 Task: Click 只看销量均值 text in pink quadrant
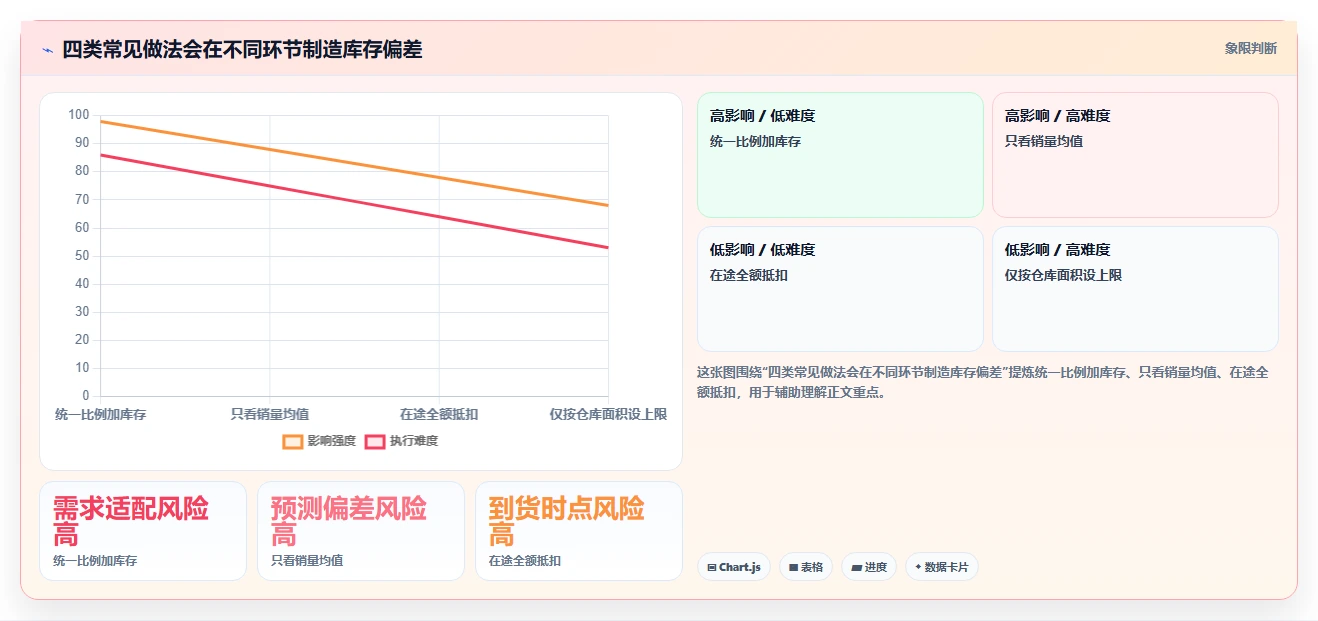(1044, 142)
